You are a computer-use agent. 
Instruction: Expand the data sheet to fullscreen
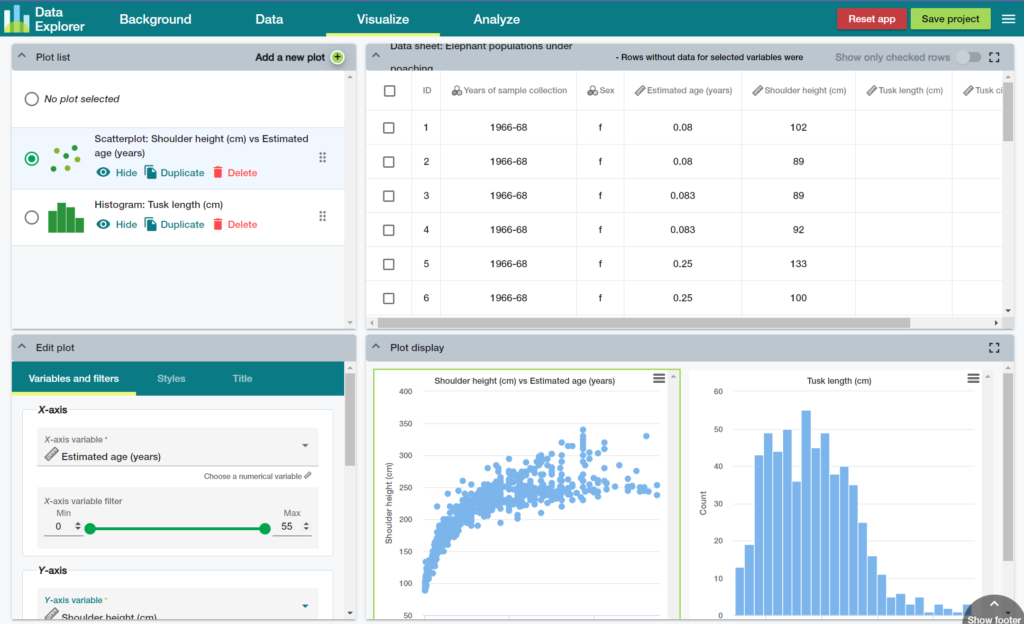point(994,58)
